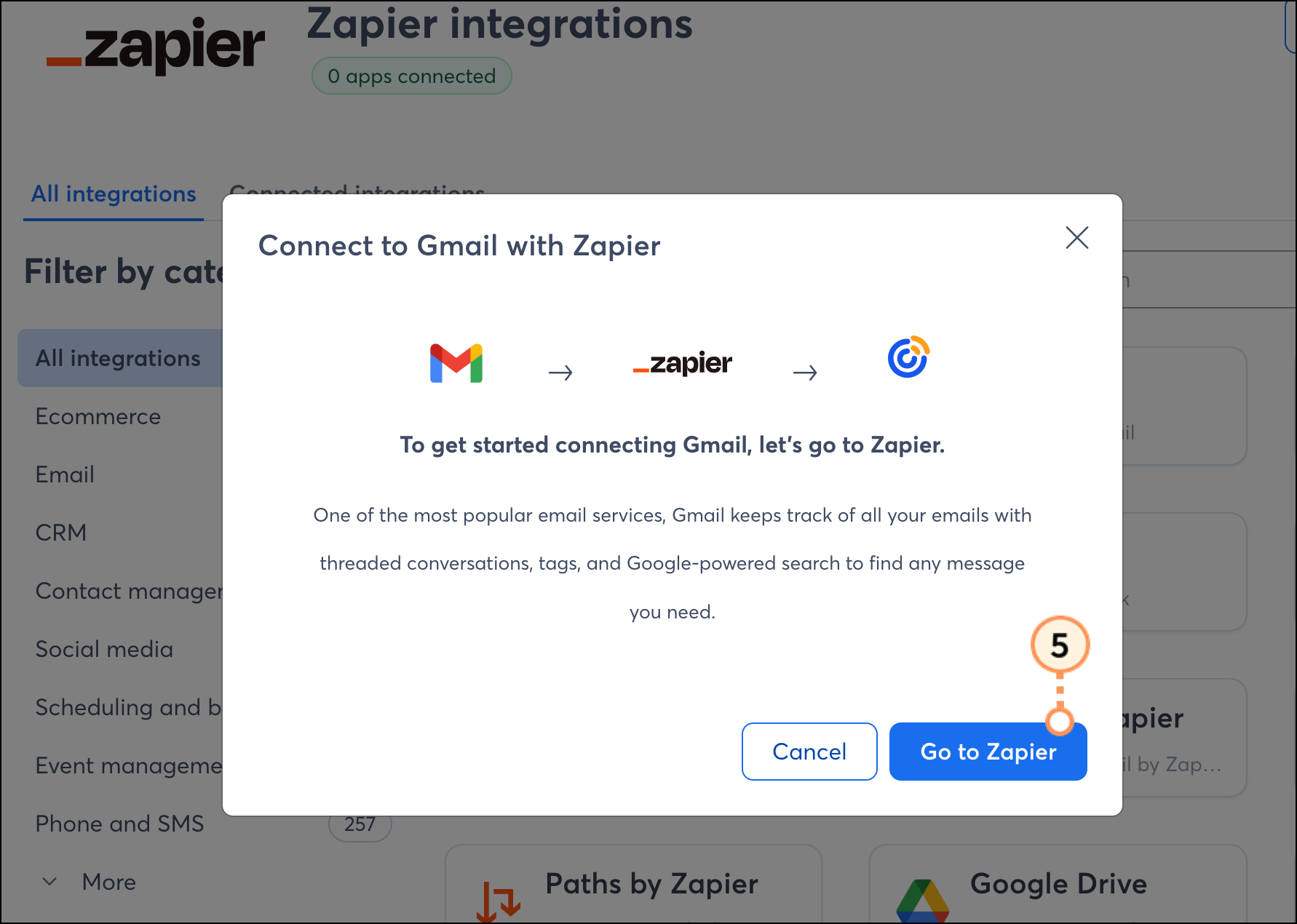Screen dimensions: 1297x924
Task: Click the Zapier logo inside the dialog
Action: pyautogui.click(x=683, y=362)
